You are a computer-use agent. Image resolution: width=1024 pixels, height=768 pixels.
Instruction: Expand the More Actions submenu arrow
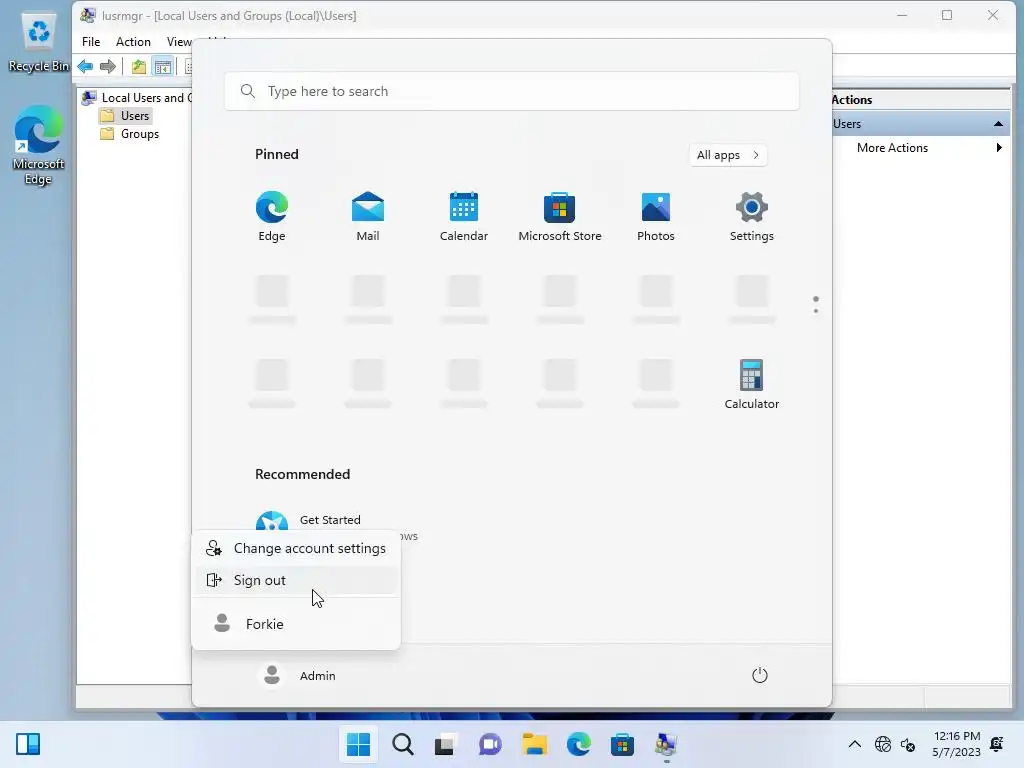999,148
